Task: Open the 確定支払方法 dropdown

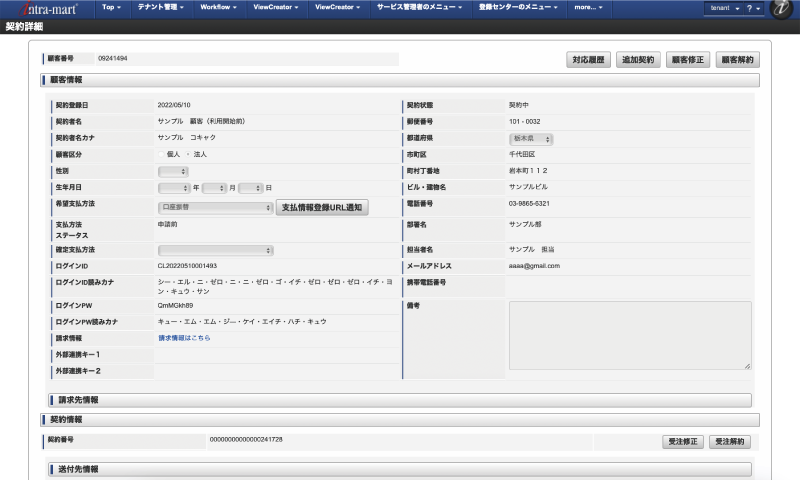Action: point(215,250)
